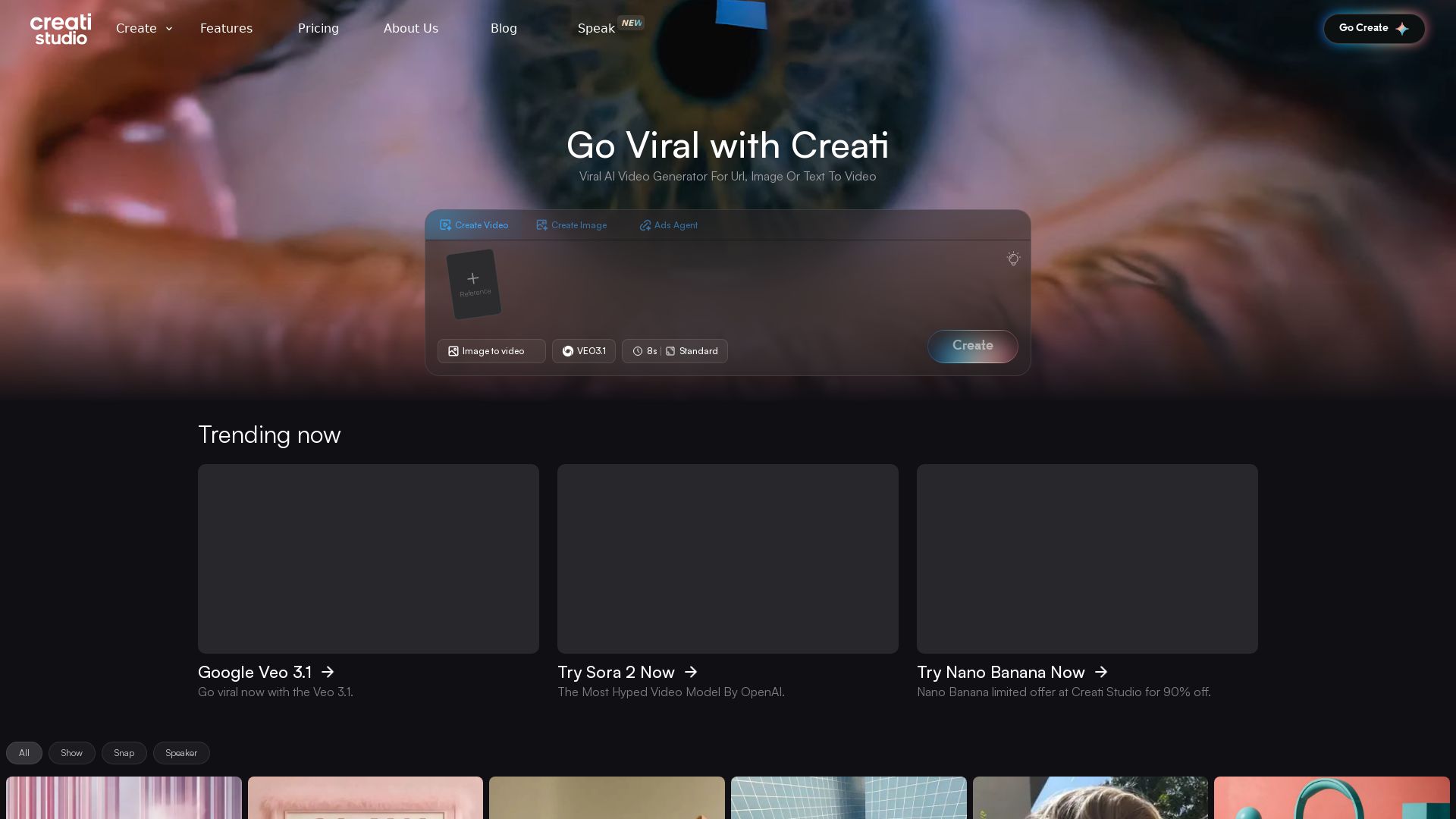Open the Speak feature link
Image resolution: width=1456 pixels, height=819 pixels.
[x=596, y=28]
